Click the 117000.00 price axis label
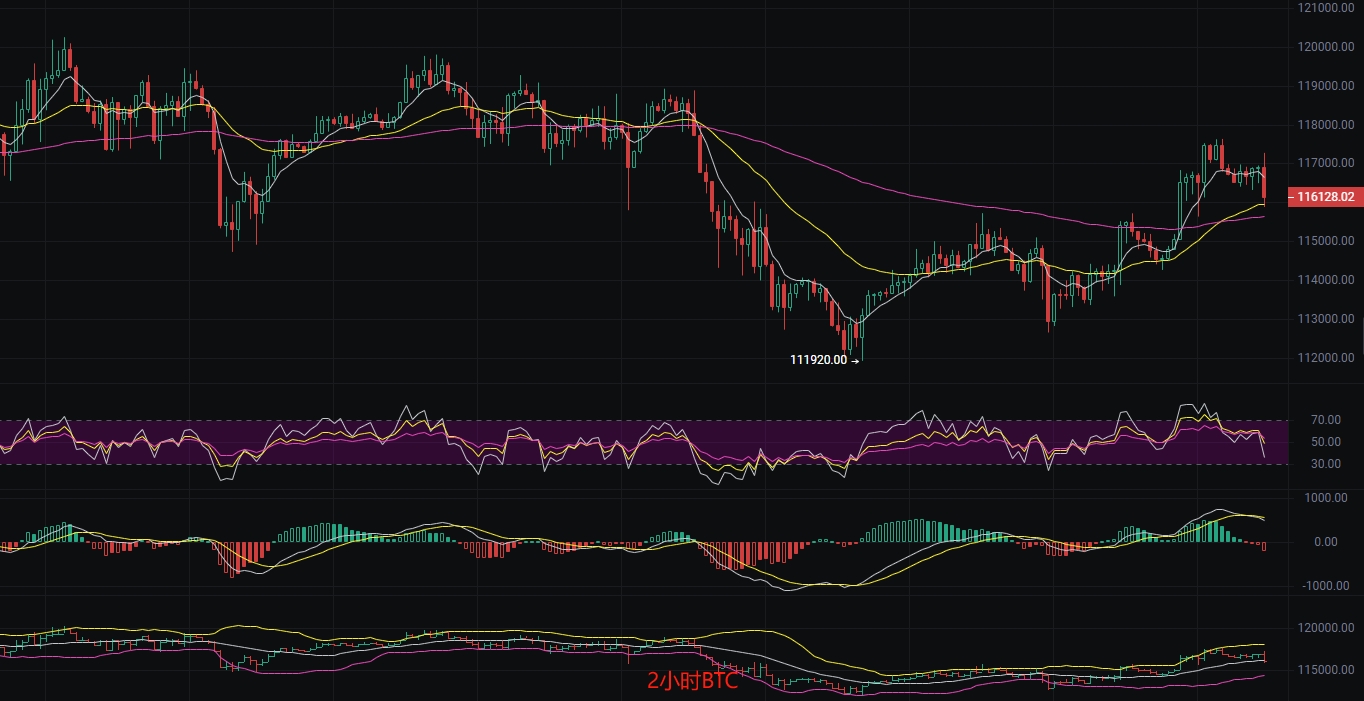The width and height of the screenshot is (1364, 701). [1325, 163]
